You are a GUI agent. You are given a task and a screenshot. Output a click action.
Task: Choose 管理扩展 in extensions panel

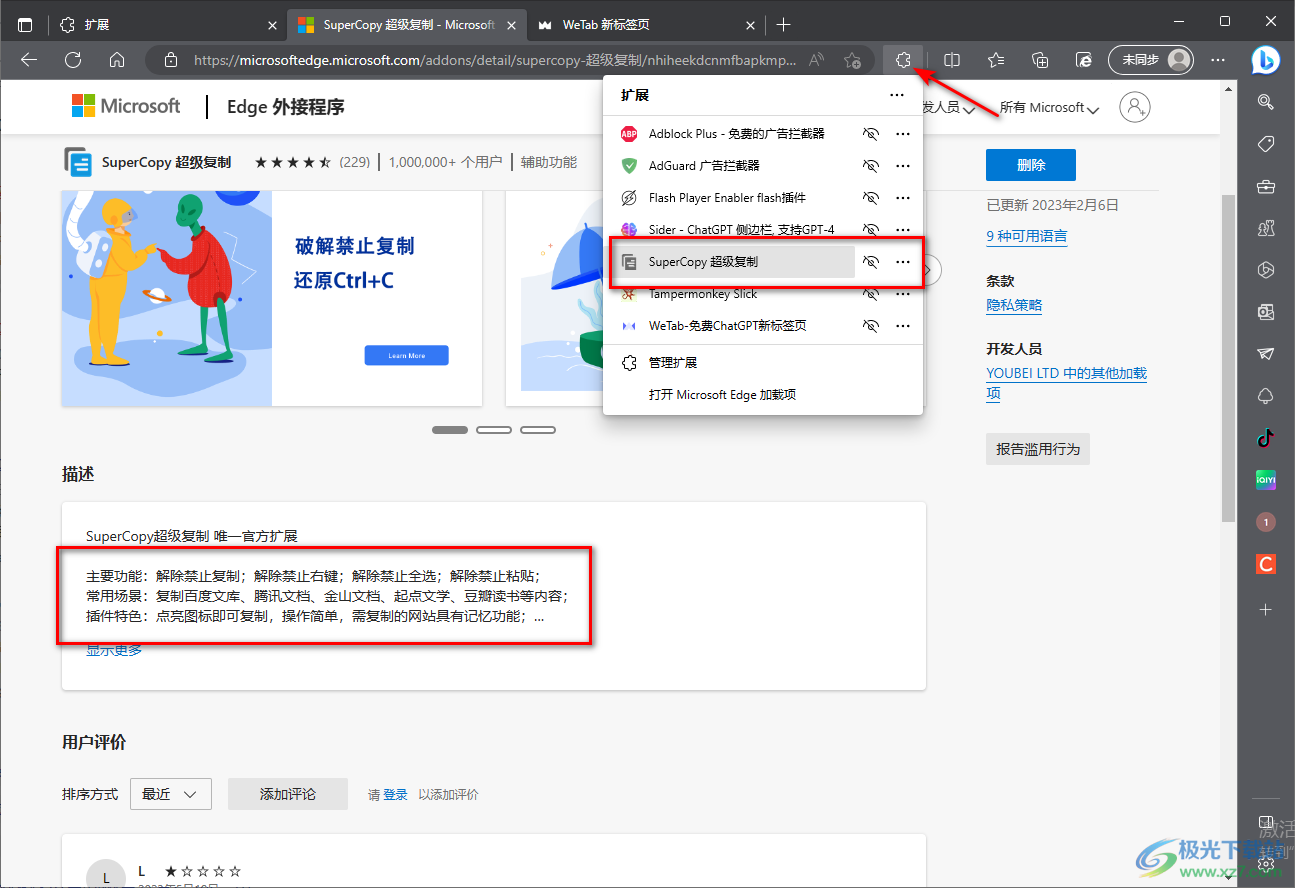(762, 362)
